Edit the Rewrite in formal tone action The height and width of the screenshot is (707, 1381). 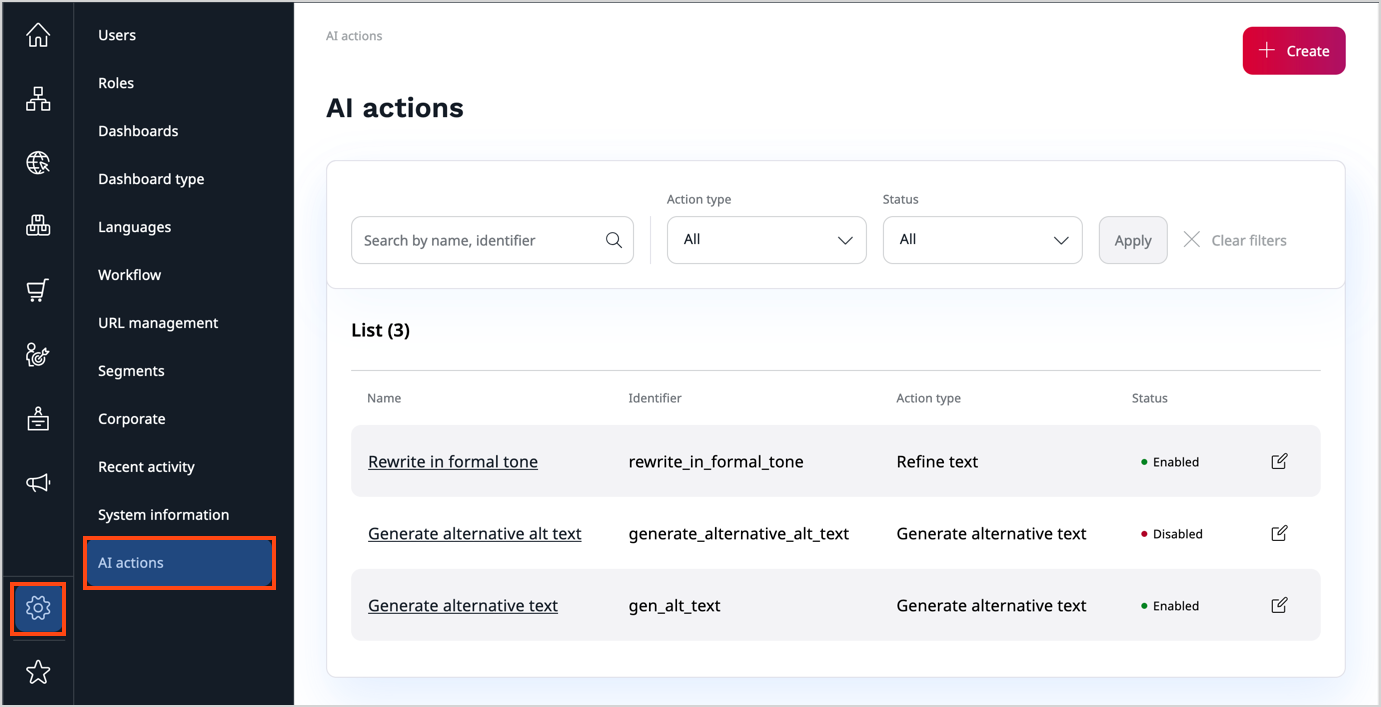click(1278, 461)
